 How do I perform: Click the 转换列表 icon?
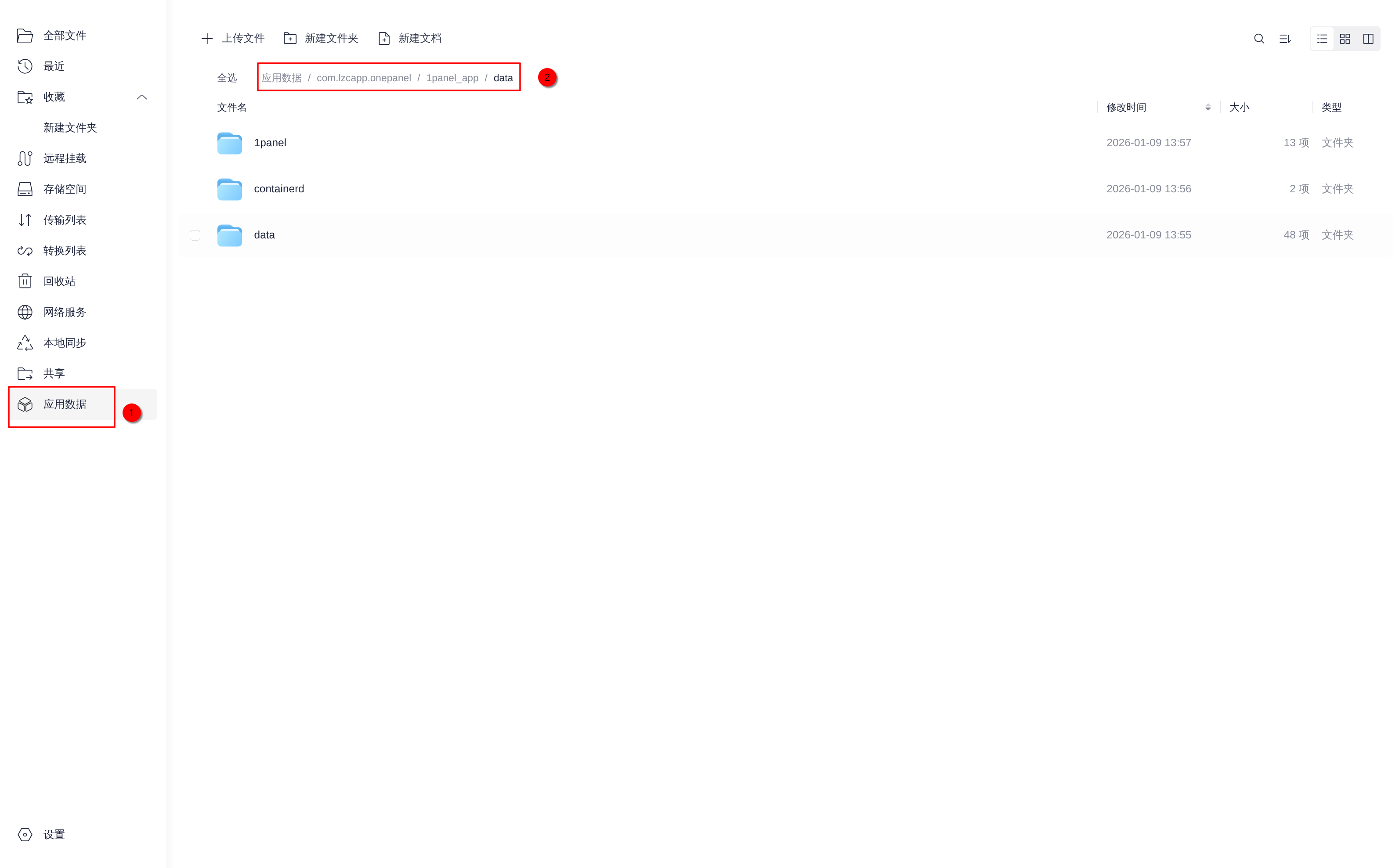click(25, 251)
